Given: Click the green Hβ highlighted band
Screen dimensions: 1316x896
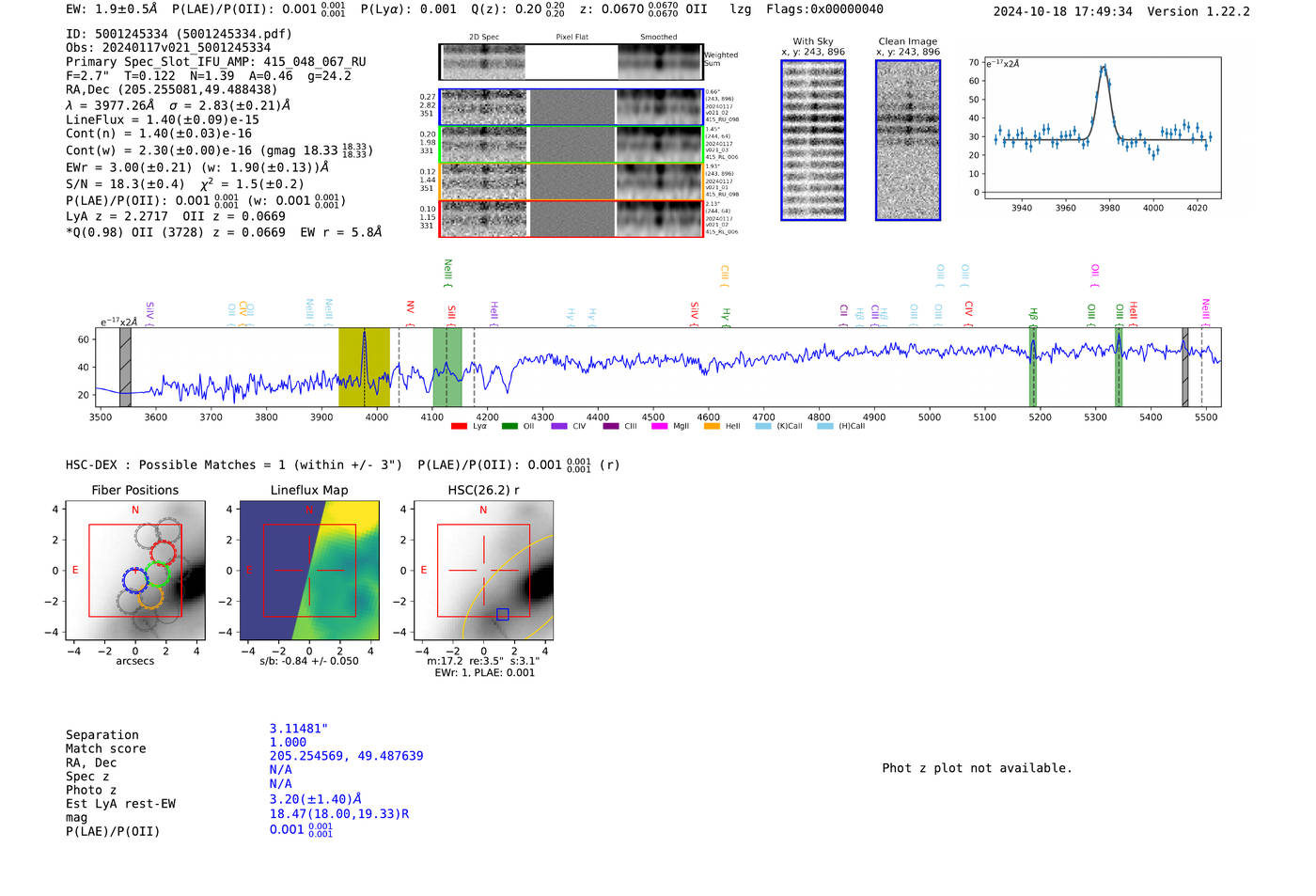Looking at the screenshot, I should (x=1033, y=368).
